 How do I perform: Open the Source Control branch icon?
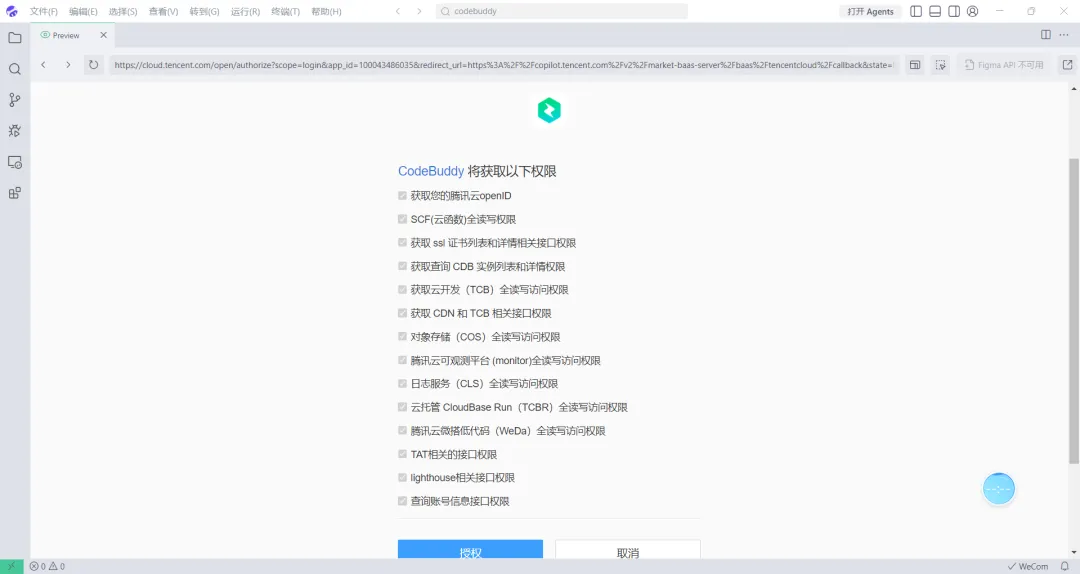point(14,100)
